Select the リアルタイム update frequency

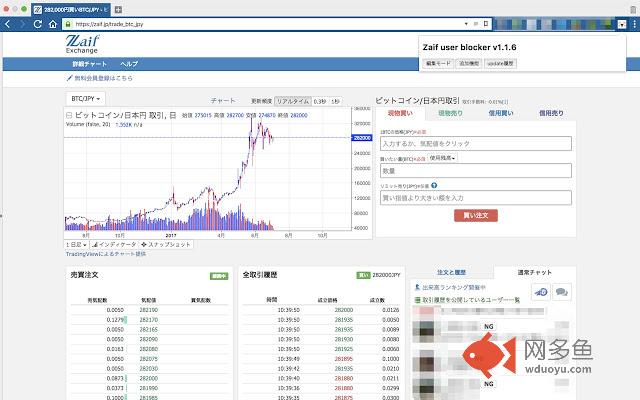pos(293,101)
